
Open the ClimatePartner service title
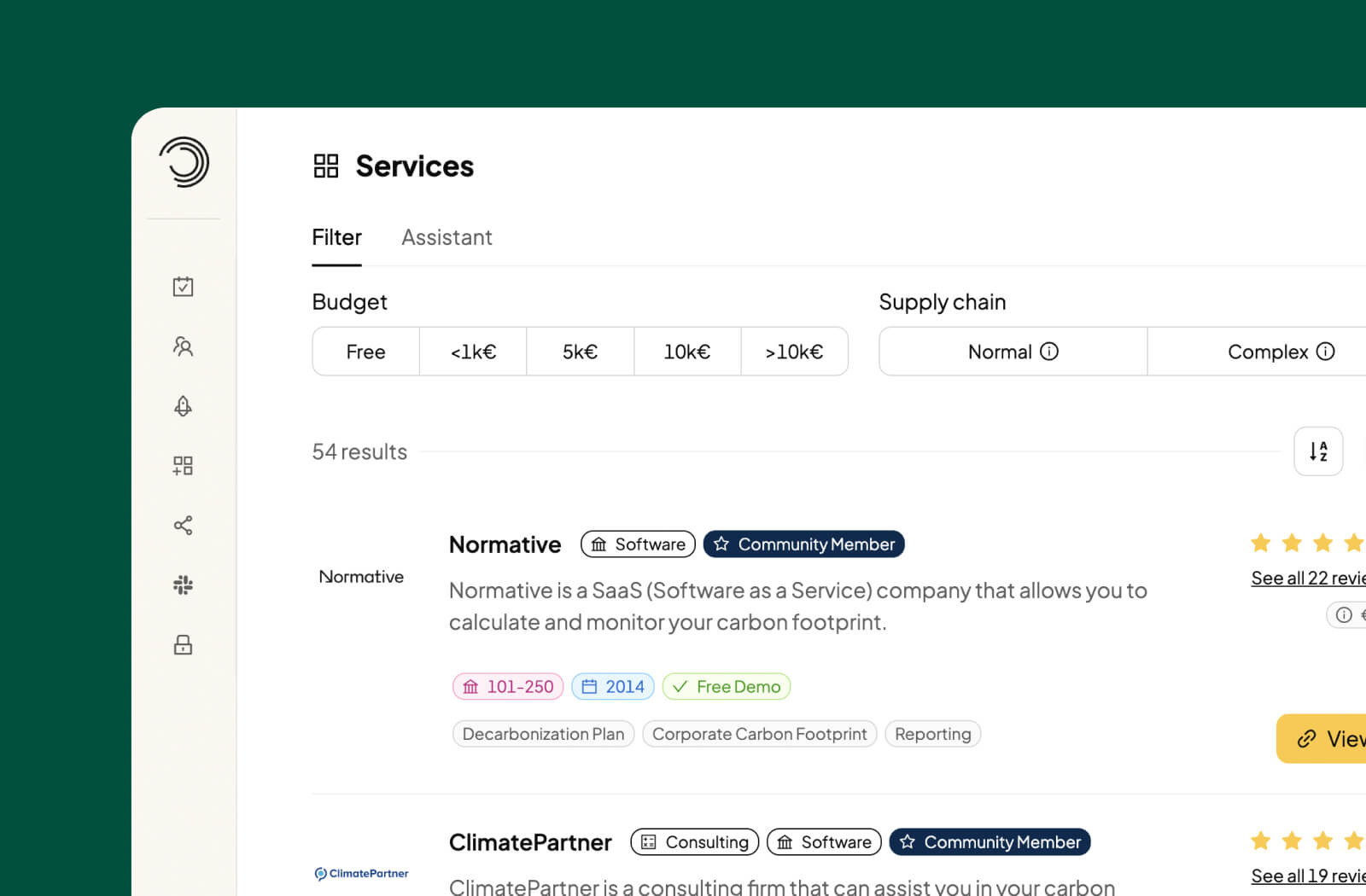tap(530, 842)
